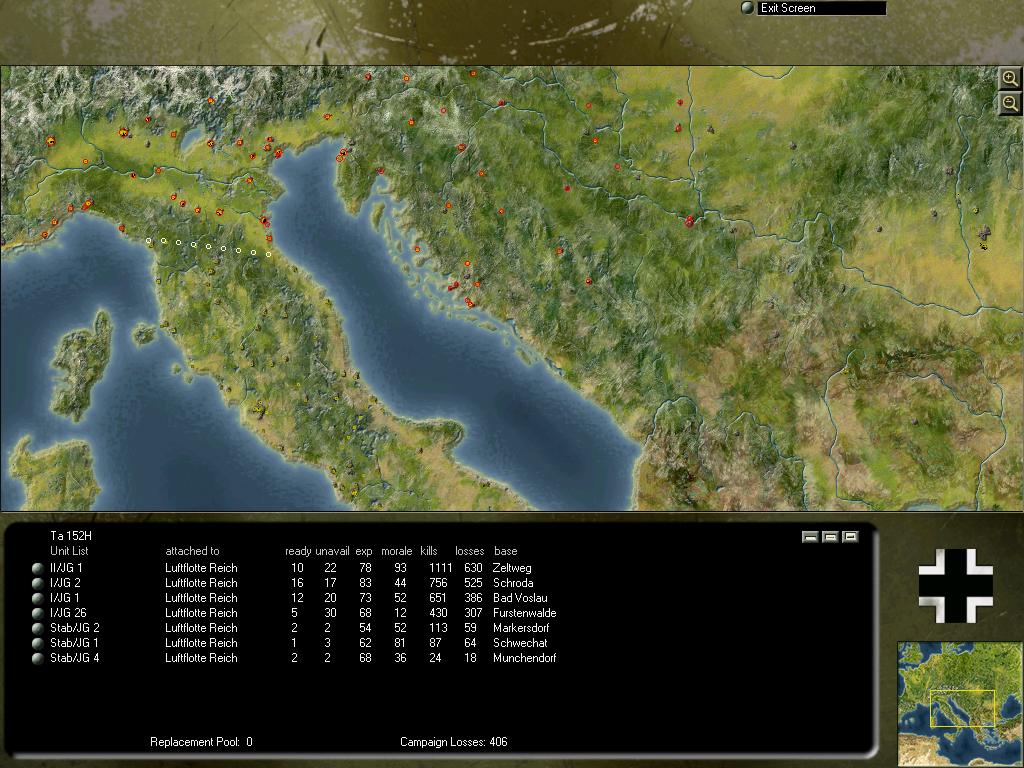
Task: Click the Schwechat base entry
Action: tap(520, 643)
